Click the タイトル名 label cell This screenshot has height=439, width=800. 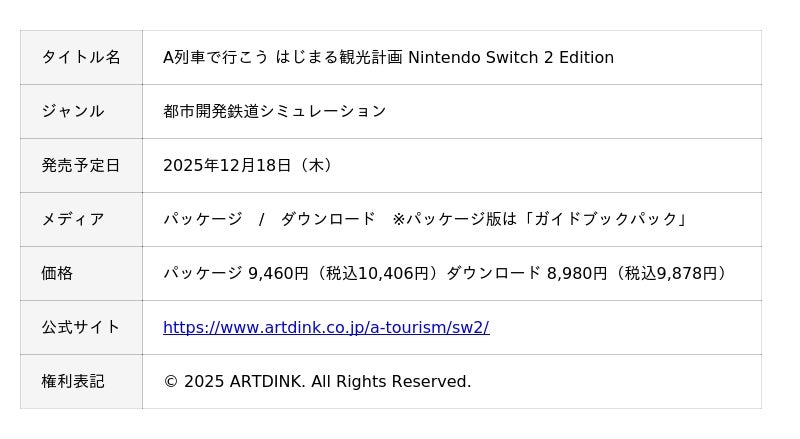coord(81,57)
